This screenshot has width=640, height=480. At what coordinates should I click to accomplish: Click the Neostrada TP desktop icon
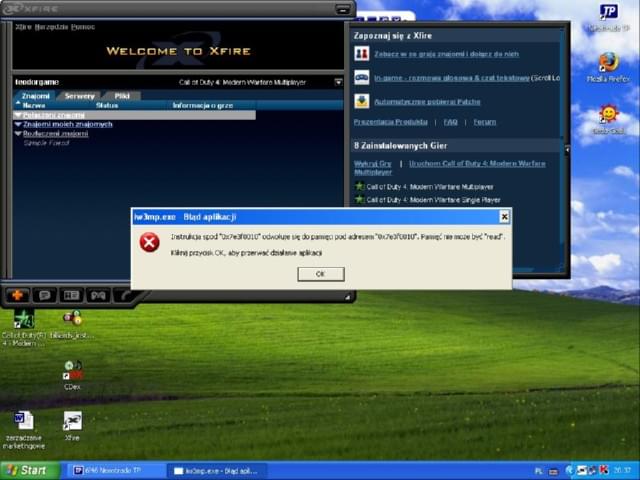(608, 14)
